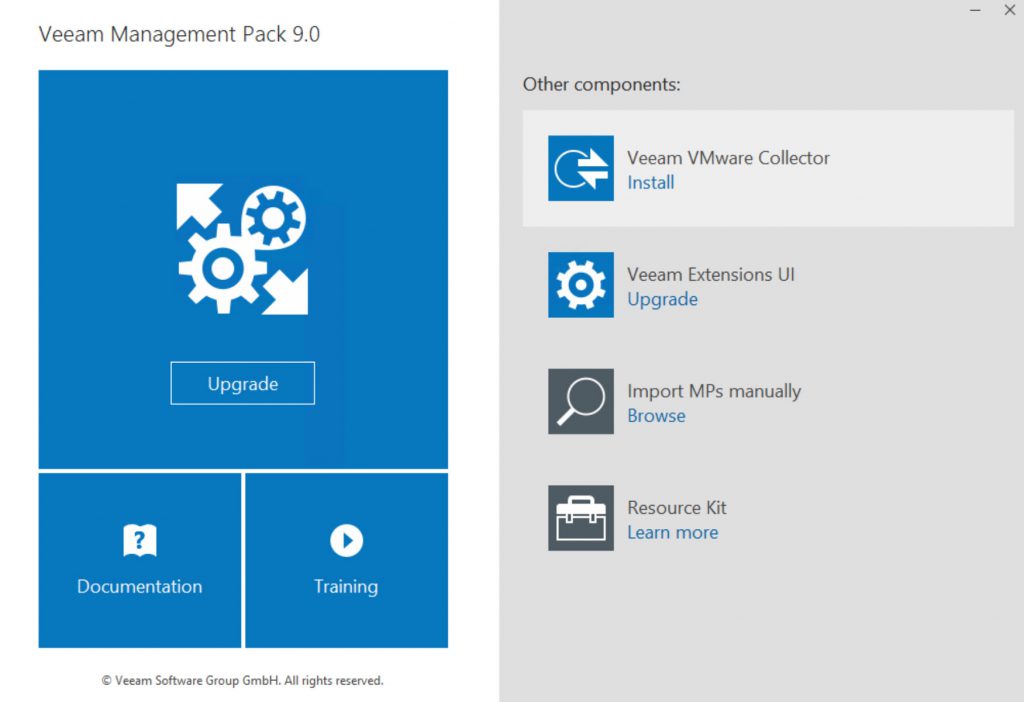Select the Import MPs manually title text
Viewport: 1024px width, 702px height.
(x=714, y=391)
